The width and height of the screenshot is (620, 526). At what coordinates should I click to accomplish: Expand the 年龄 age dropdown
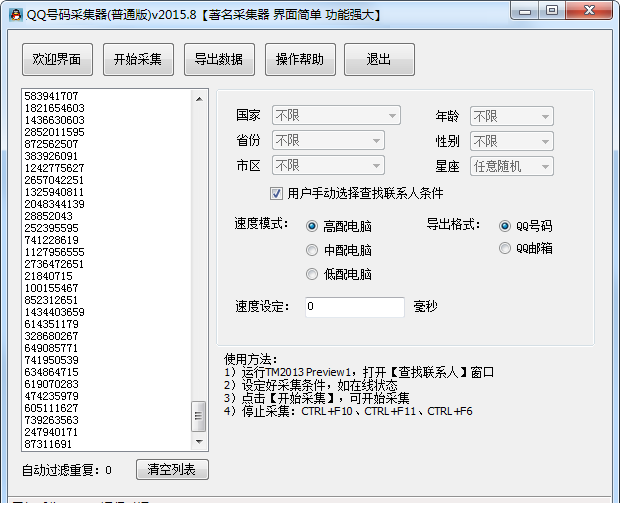tap(512, 116)
